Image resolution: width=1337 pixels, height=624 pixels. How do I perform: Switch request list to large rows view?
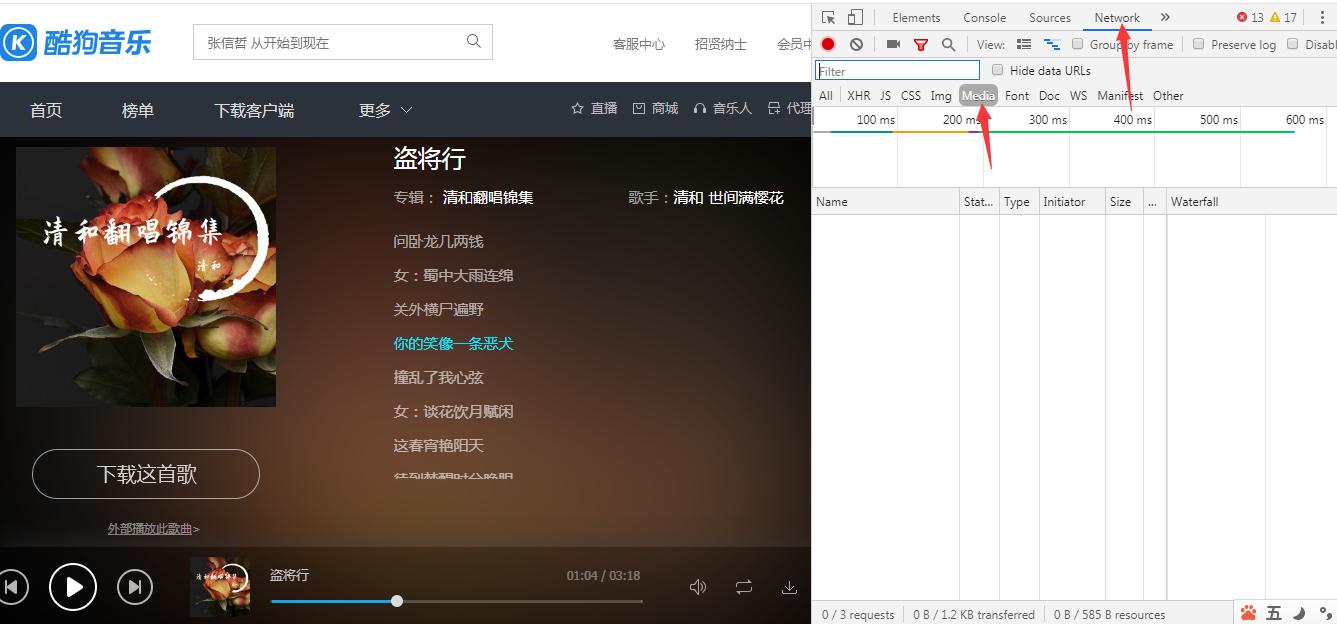pos(1022,44)
